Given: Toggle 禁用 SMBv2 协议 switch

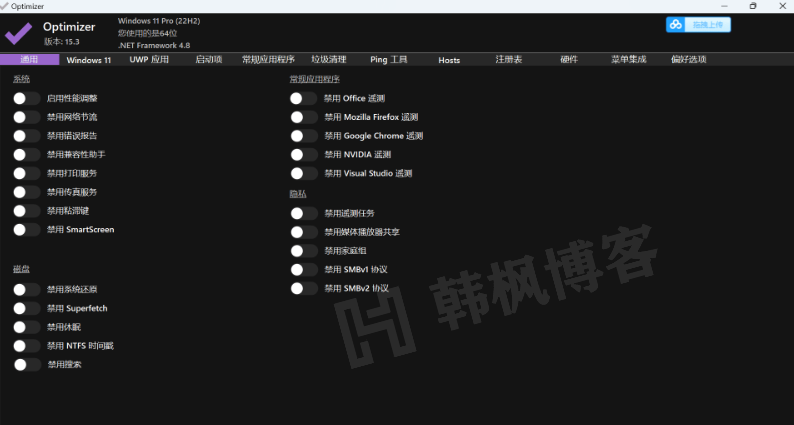Looking at the screenshot, I should point(304,288).
